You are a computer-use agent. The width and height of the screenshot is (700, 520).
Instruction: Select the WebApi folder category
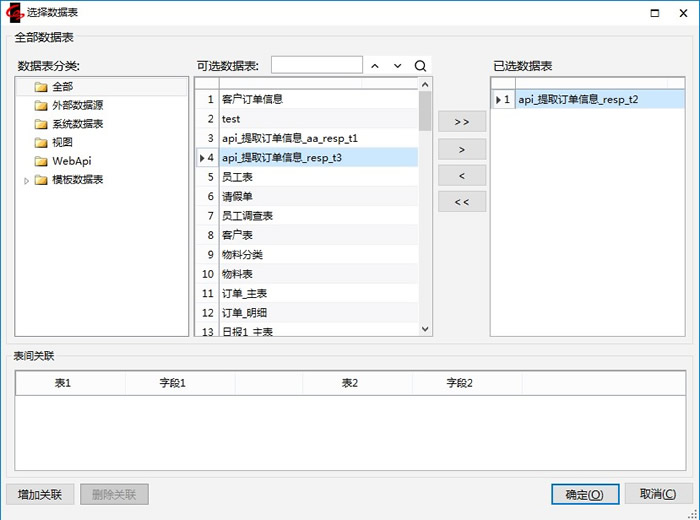(x=72, y=161)
